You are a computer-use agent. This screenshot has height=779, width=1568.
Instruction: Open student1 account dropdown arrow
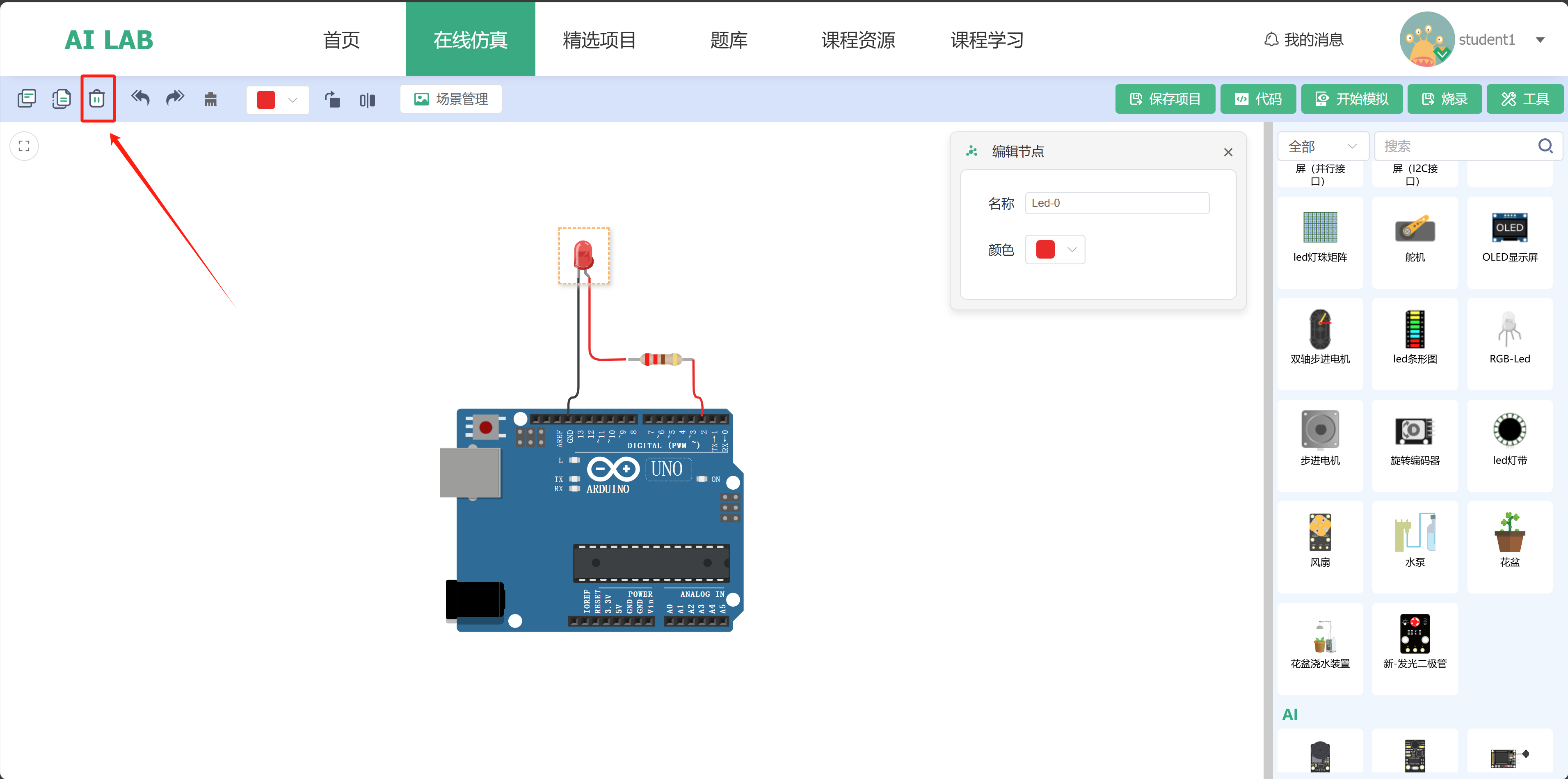coord(1540,40)
